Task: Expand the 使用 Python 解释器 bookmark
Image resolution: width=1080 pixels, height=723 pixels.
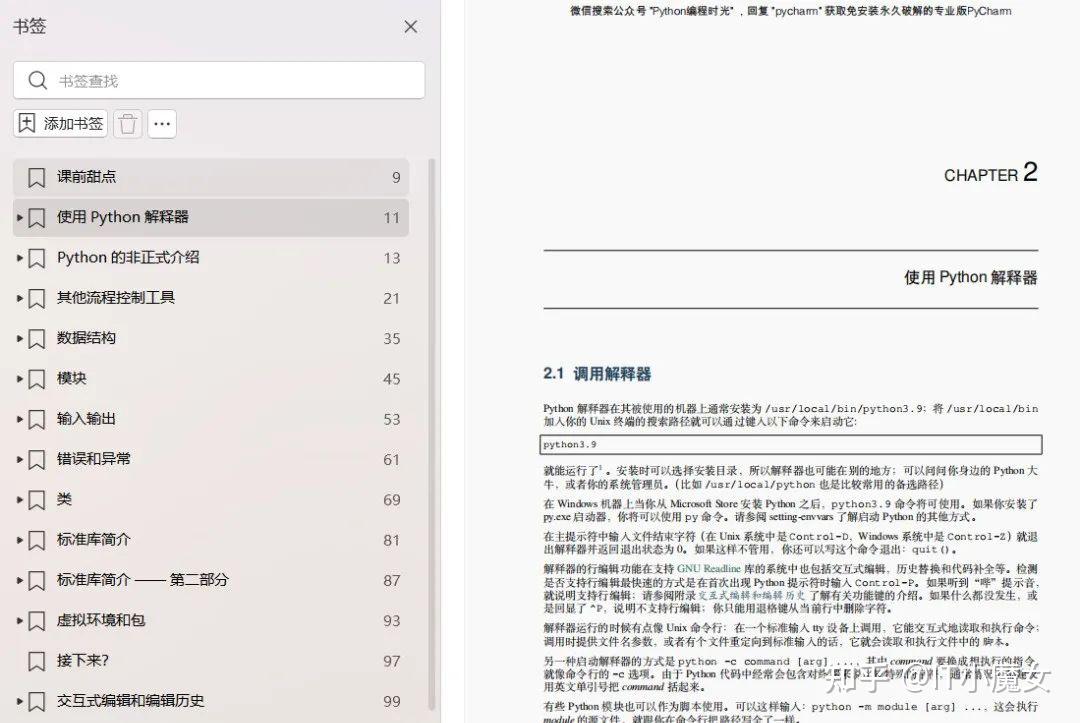Action: click(x=17, y=217)
